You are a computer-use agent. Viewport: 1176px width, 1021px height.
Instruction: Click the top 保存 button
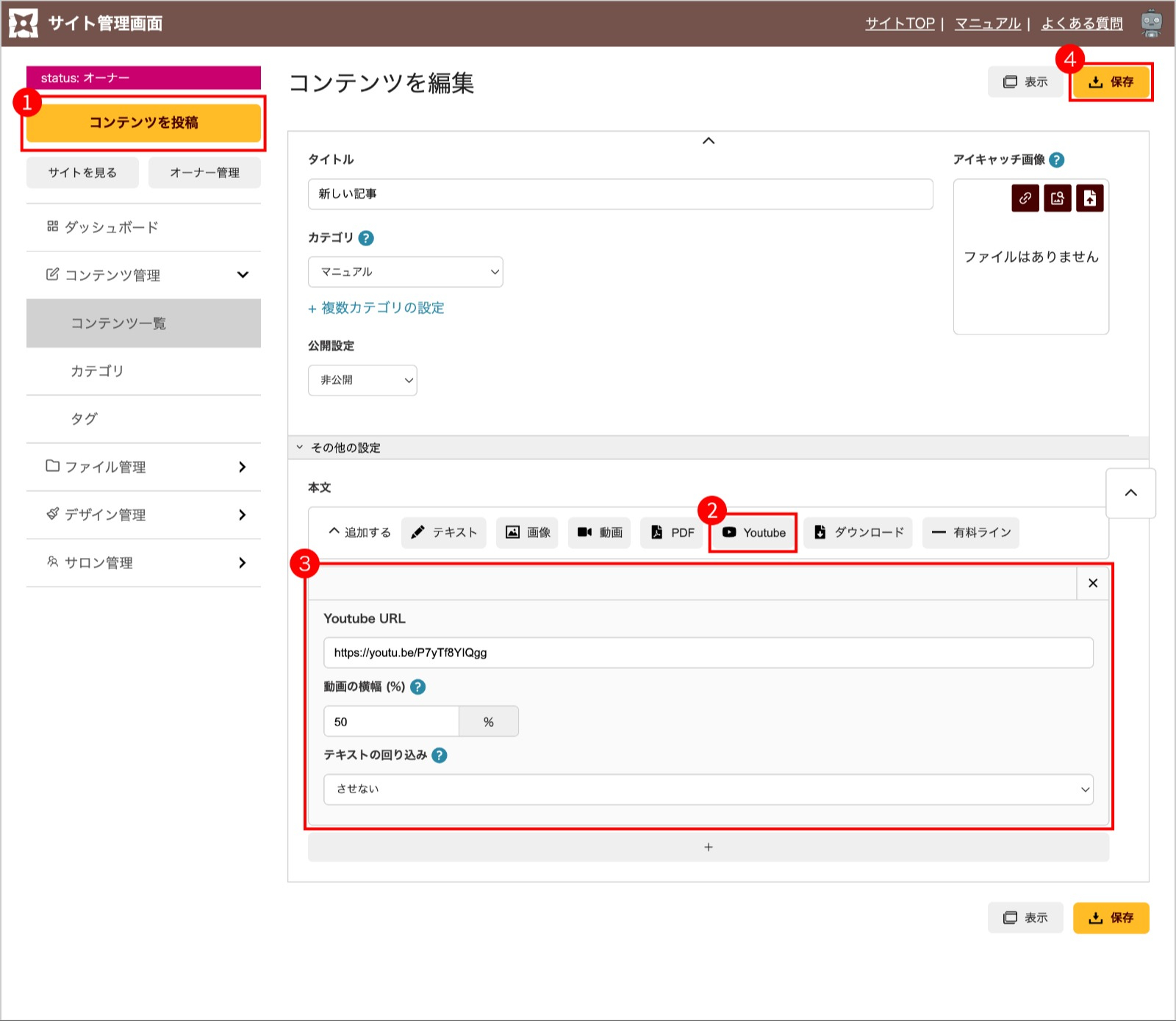pos(1111,82)
